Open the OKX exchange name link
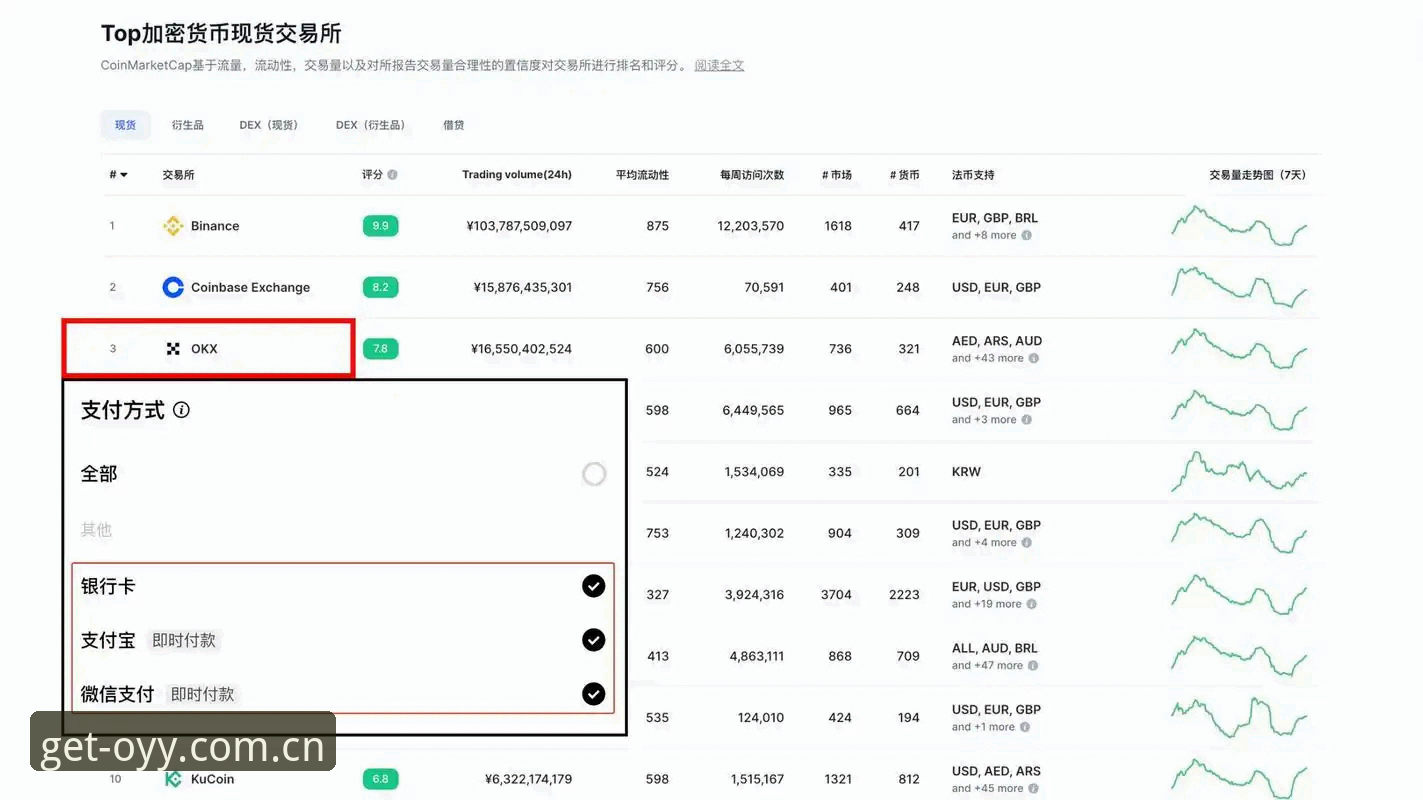The image size is (1423, 800). coord(204,349)
